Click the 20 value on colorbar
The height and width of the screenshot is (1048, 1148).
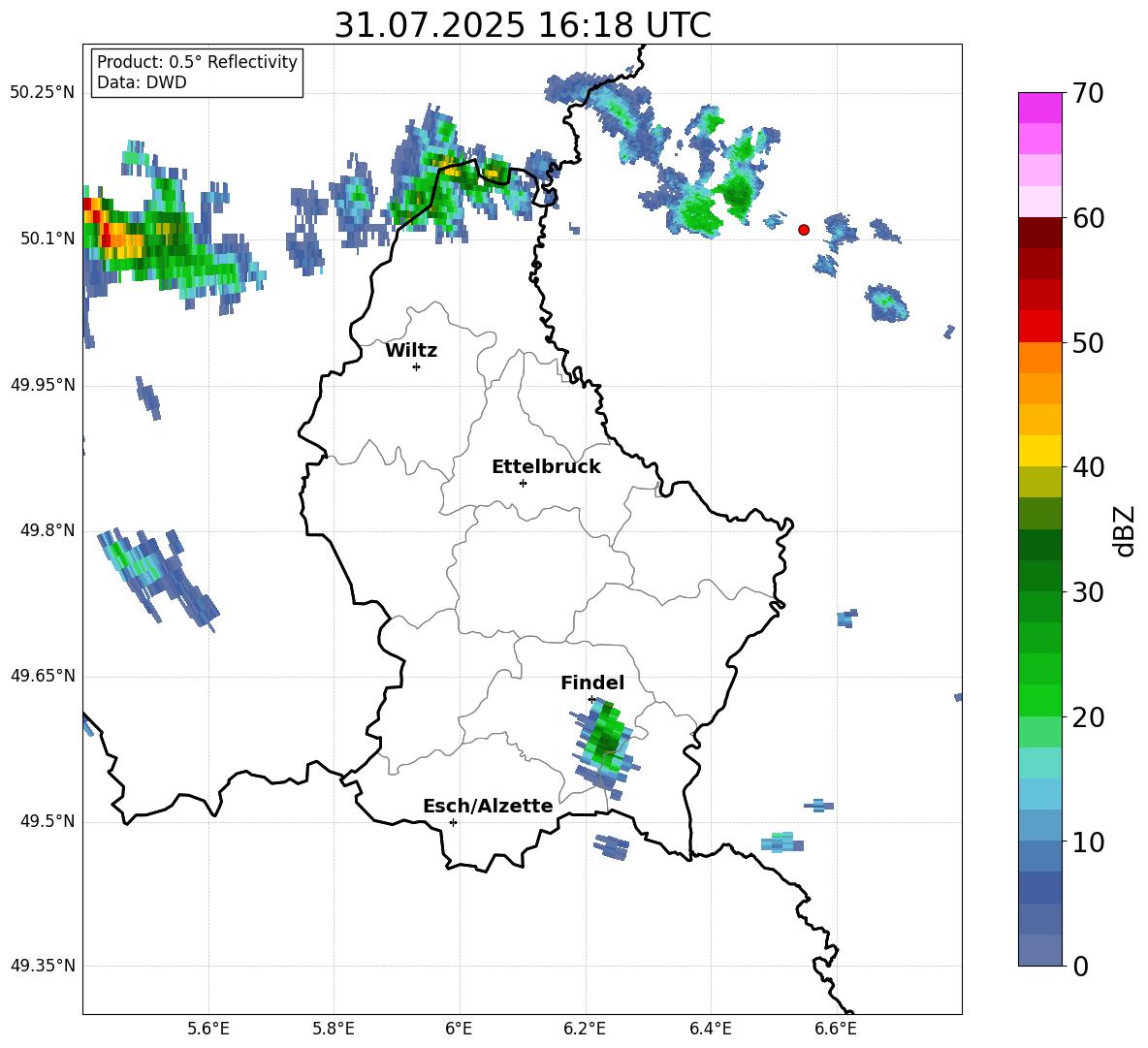[1088, 717]
